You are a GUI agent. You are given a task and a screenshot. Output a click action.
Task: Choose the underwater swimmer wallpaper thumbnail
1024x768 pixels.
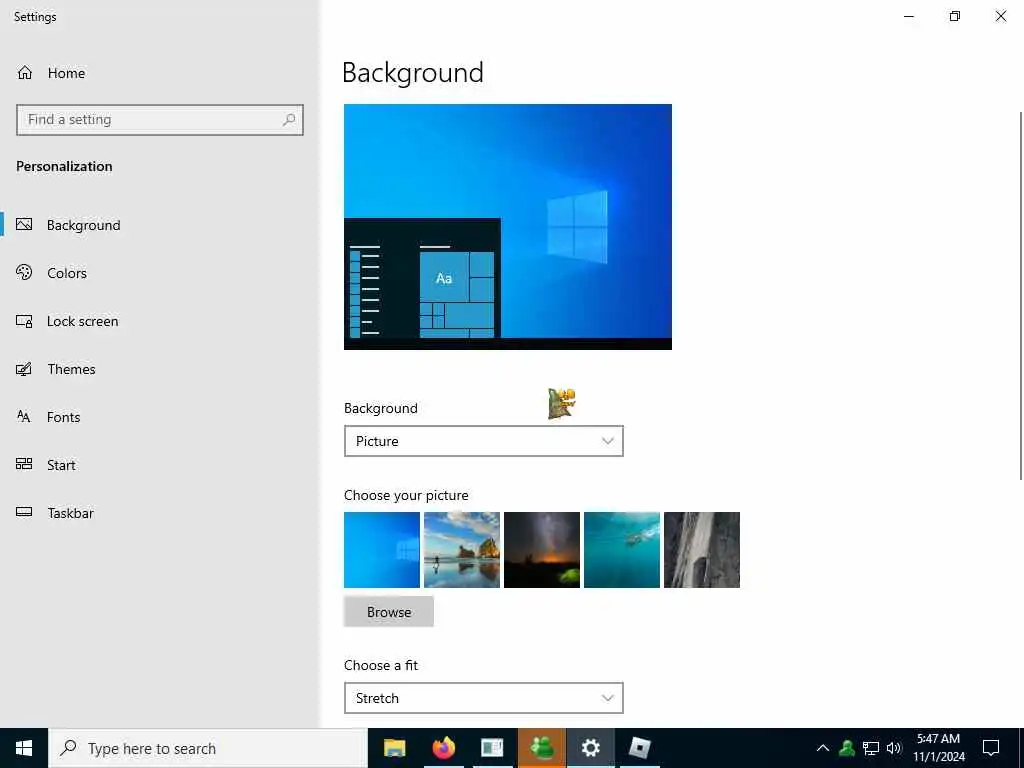point(622,550)
